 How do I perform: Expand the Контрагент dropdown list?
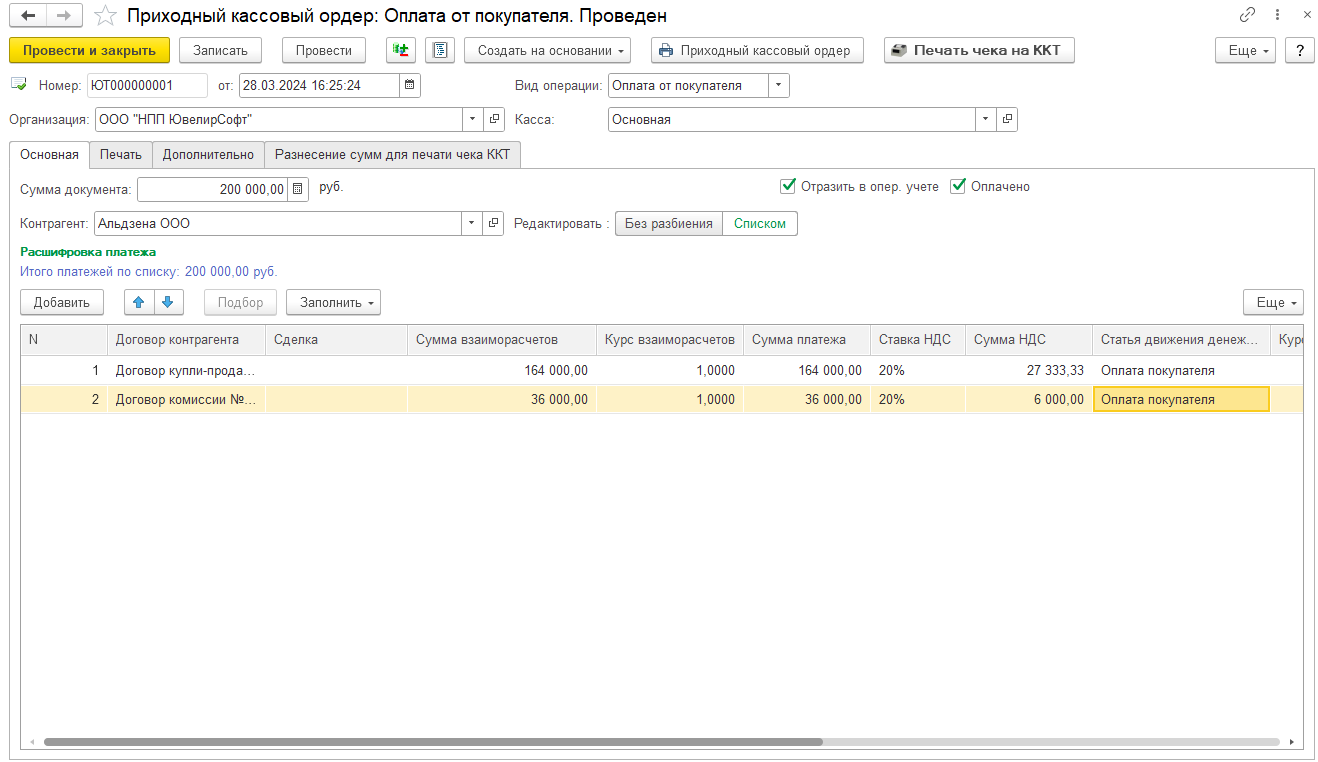(x=473, y=223)
